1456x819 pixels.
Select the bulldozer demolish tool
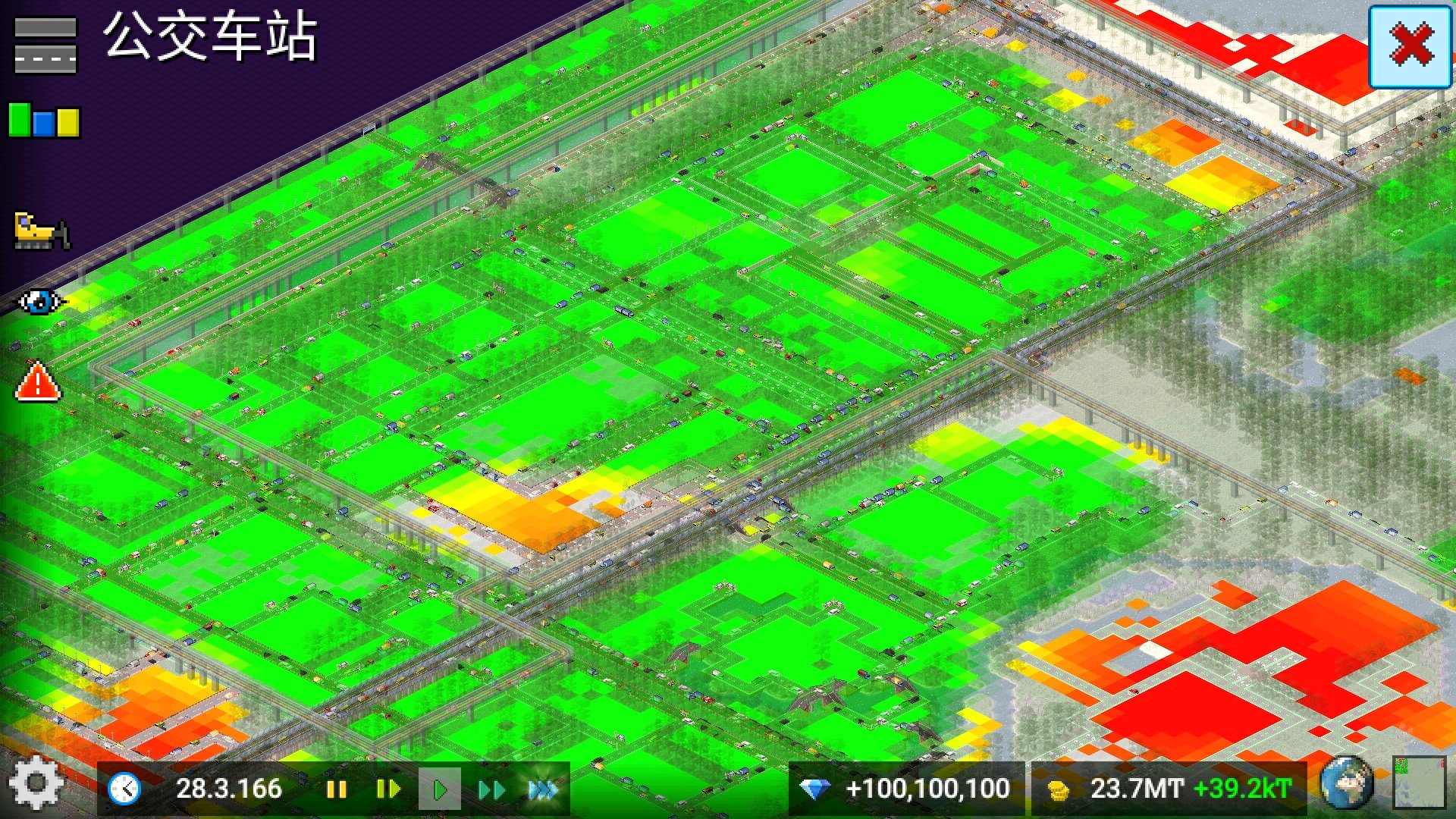pos(42,231)
